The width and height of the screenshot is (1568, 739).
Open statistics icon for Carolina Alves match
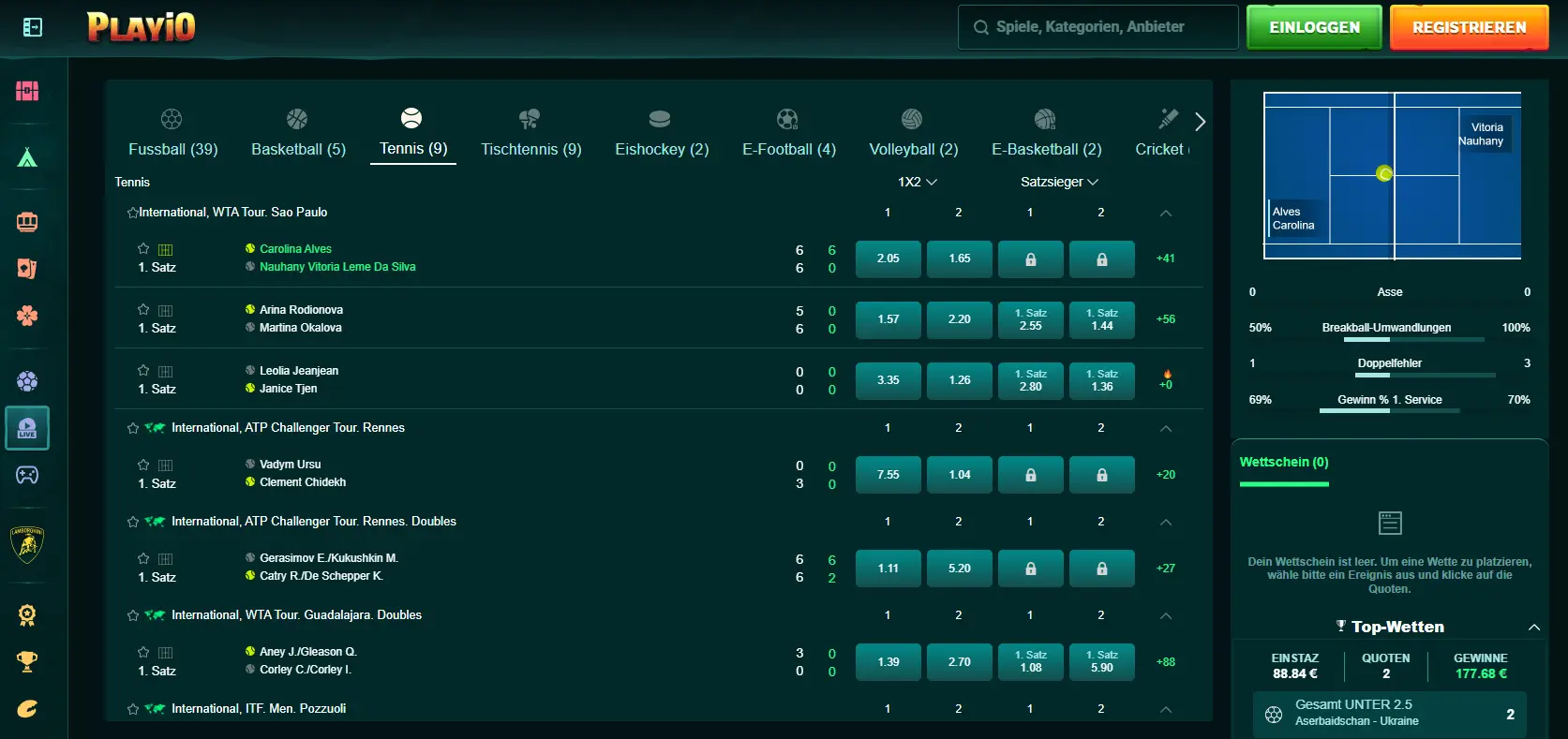(x=166, y=249)
